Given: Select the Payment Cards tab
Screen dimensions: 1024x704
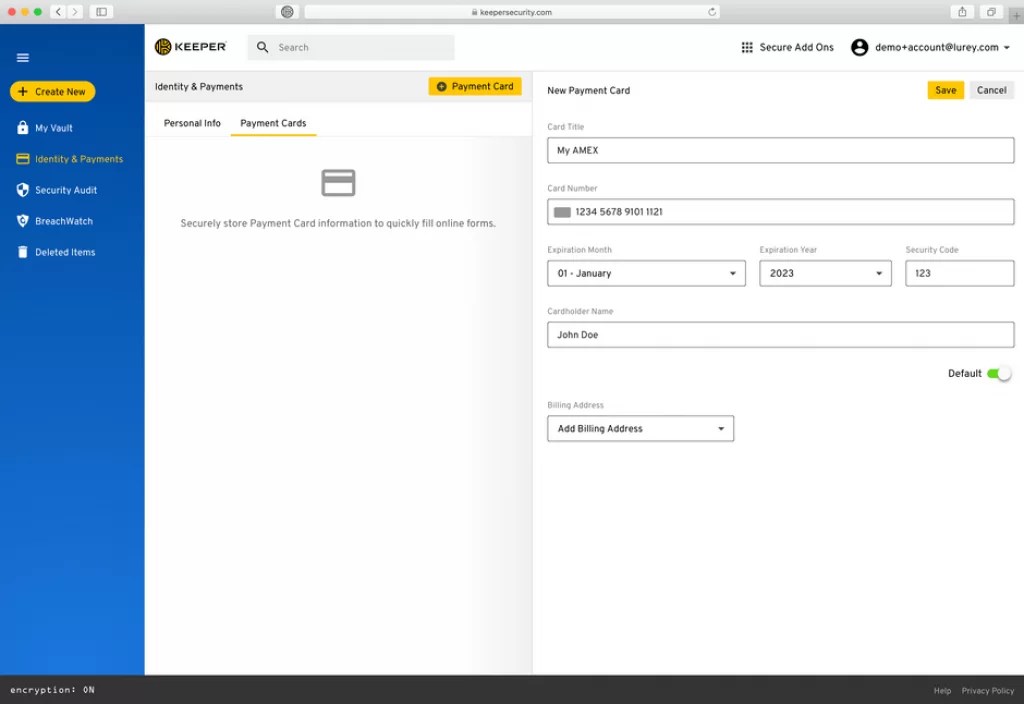Looking at the screenshot, I should (x=273, y=123).
